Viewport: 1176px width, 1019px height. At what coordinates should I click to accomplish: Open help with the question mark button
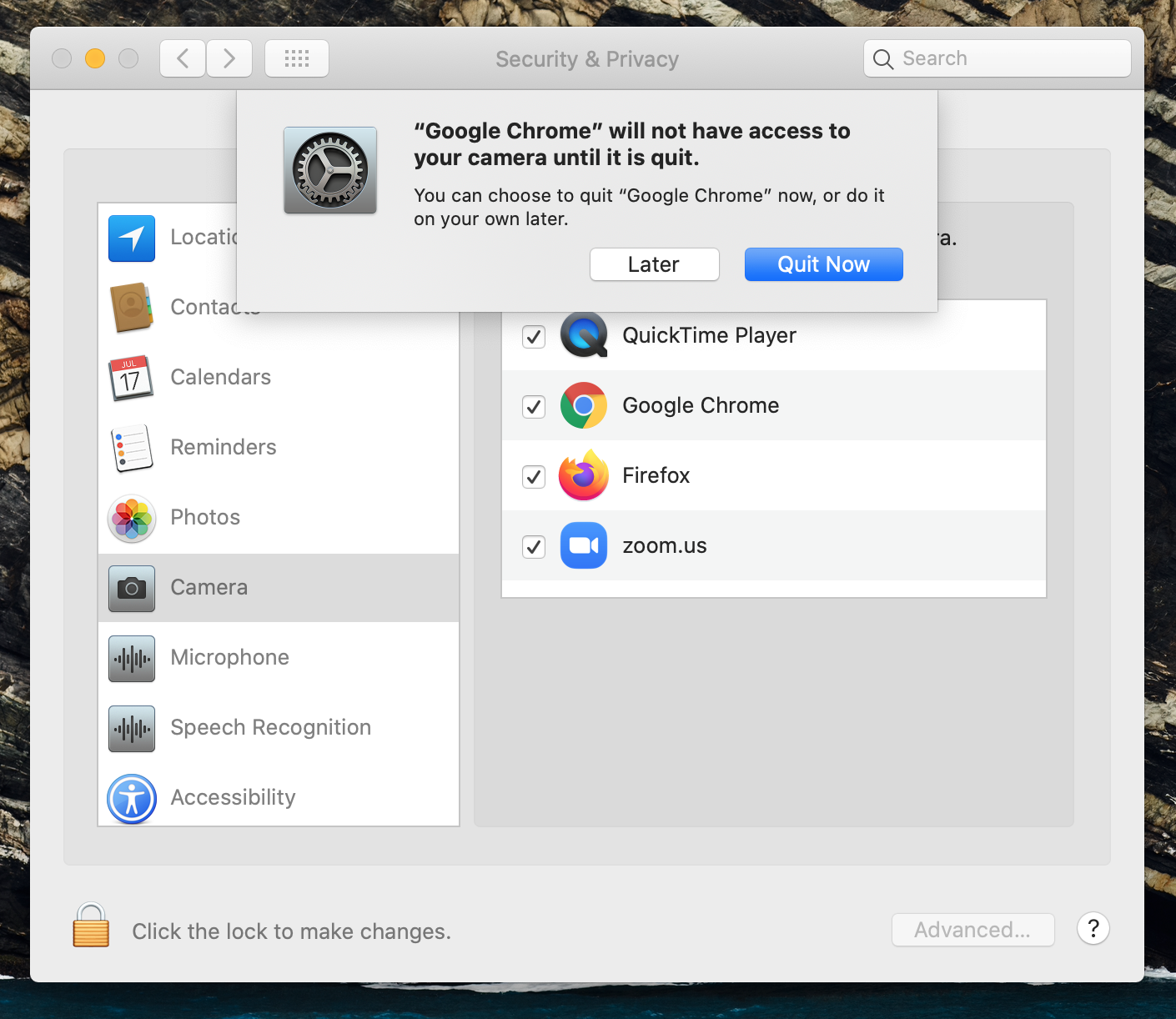(1093, 928)
